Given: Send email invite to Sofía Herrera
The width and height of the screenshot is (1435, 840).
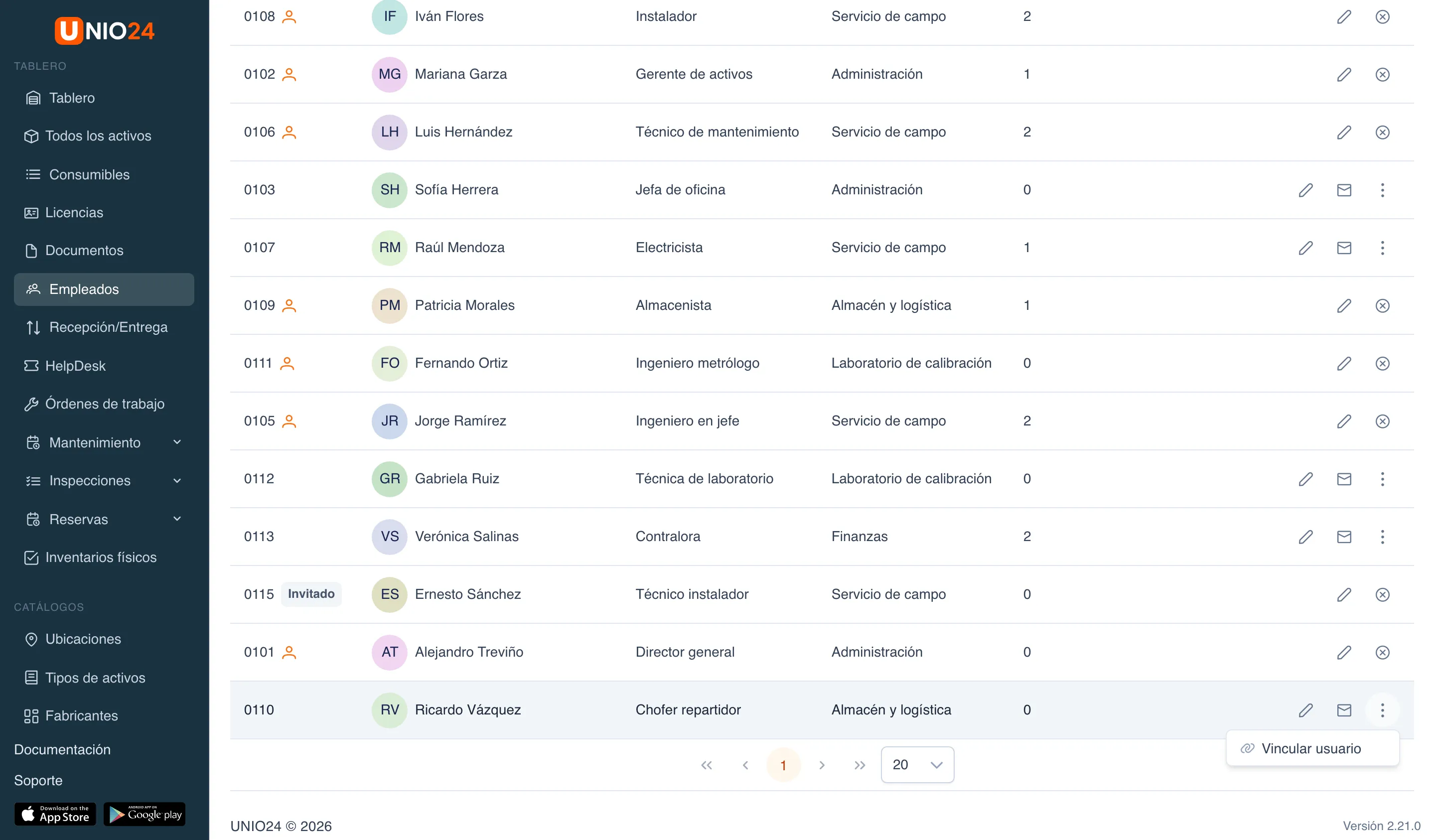Looking at the screenshot, I should [1344, 190].
